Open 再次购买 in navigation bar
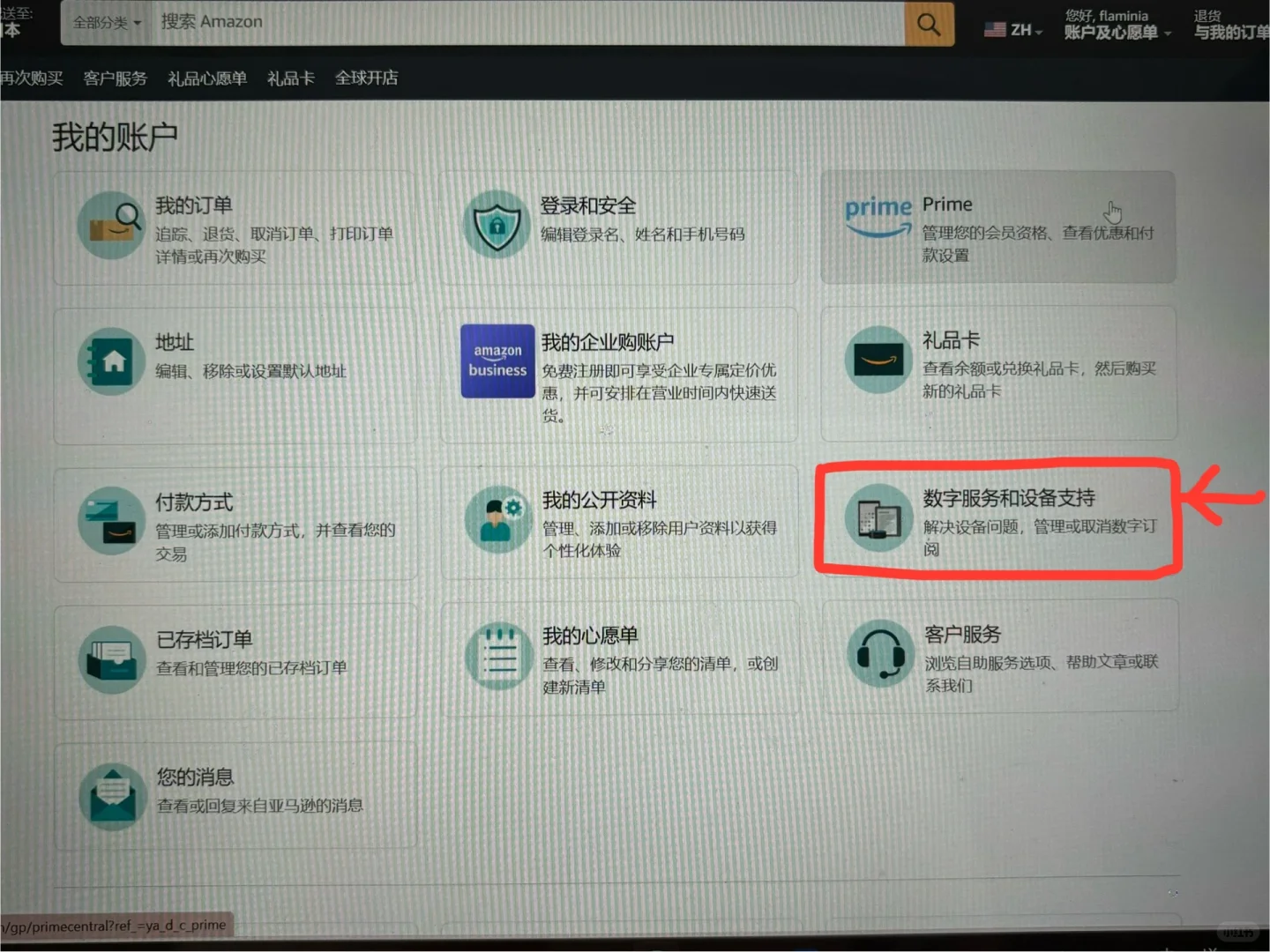Image resolution: width=1270 pixels, height=952 pixels. [x=32, y=78]
